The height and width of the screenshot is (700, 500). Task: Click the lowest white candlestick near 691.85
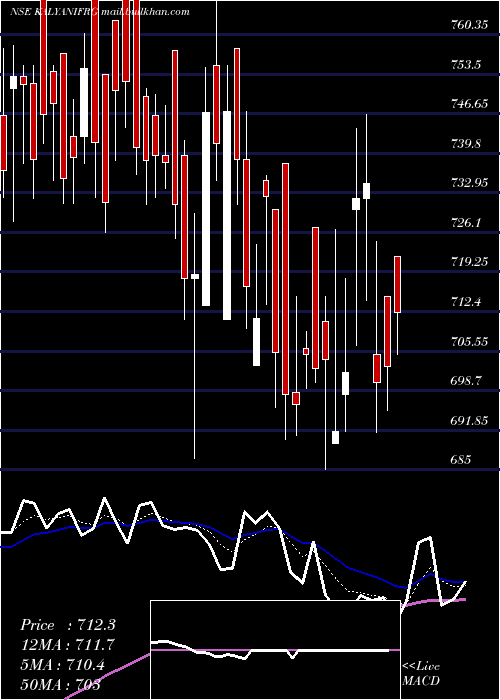coord(335,438)
